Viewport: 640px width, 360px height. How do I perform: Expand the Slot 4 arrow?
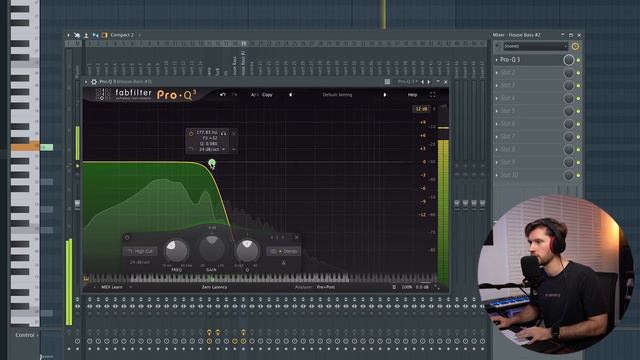(497, 98)
